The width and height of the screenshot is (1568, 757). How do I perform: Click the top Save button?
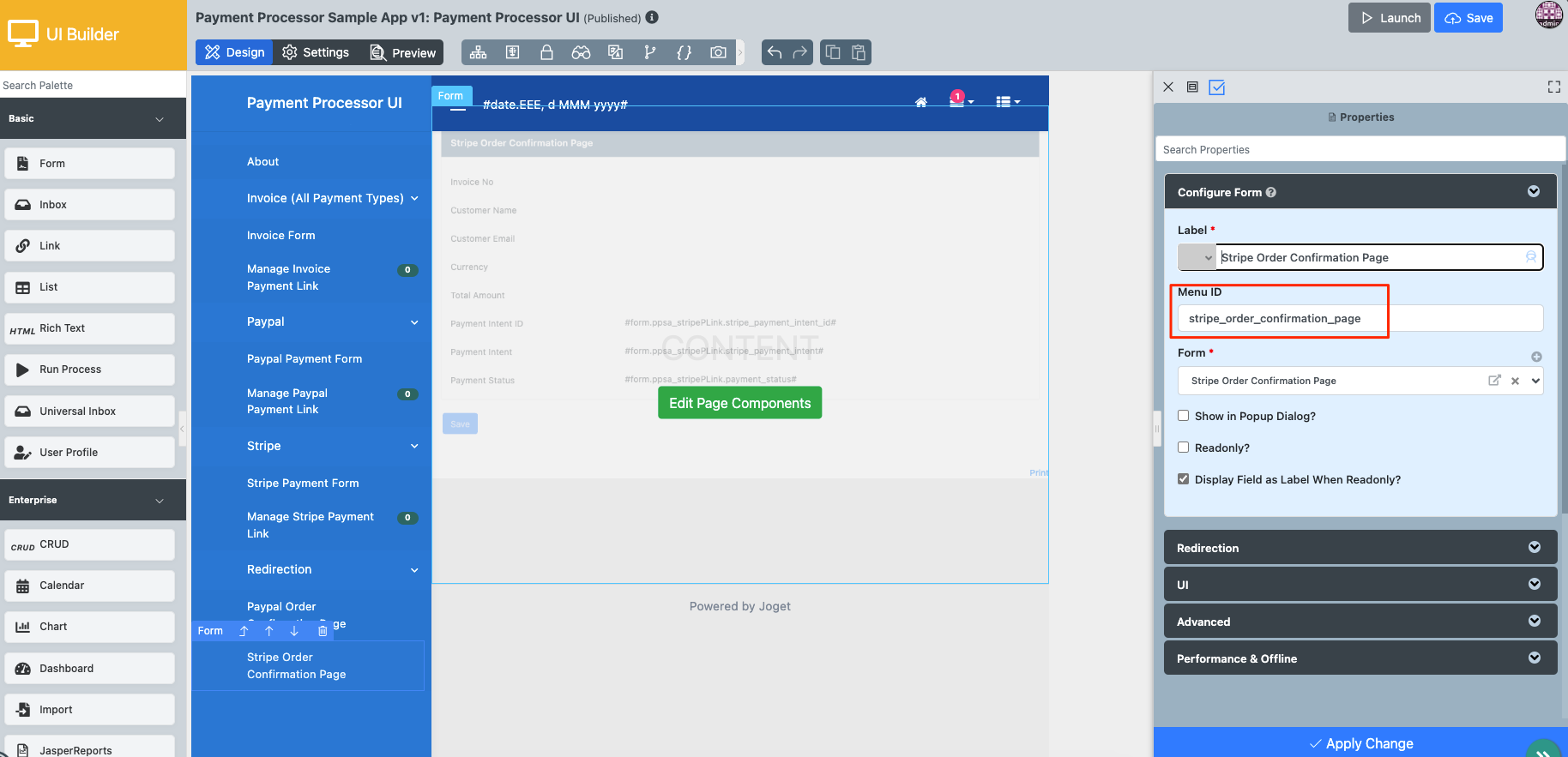point(1468,18)
